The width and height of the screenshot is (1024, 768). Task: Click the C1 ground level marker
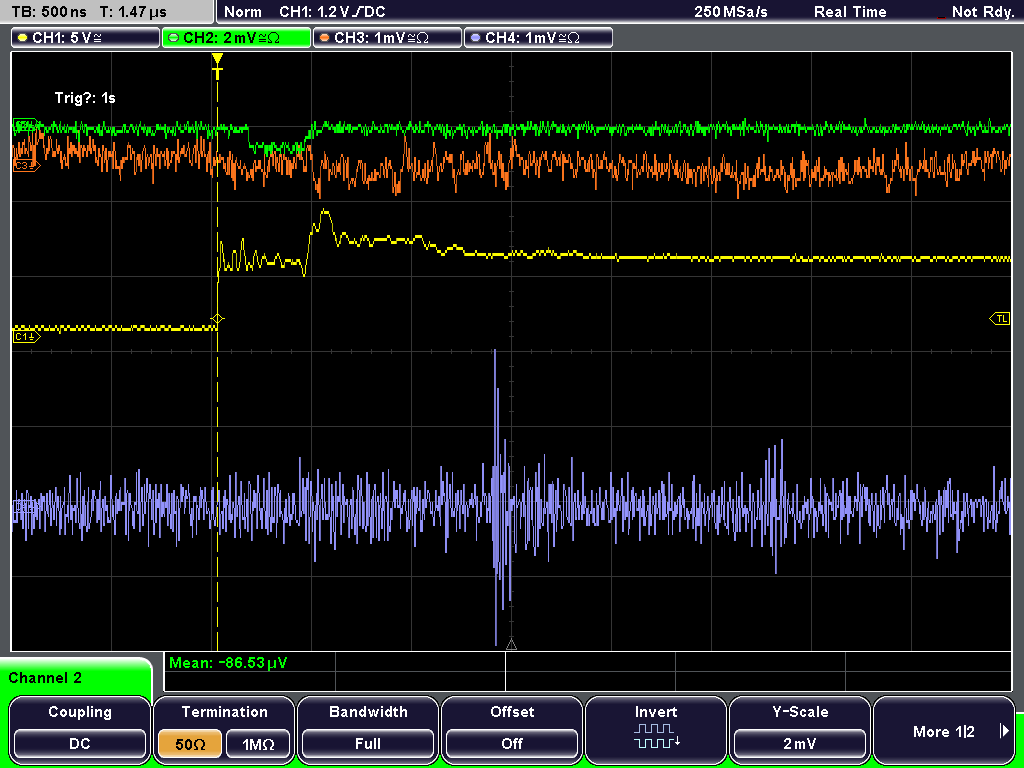point(27,336)
